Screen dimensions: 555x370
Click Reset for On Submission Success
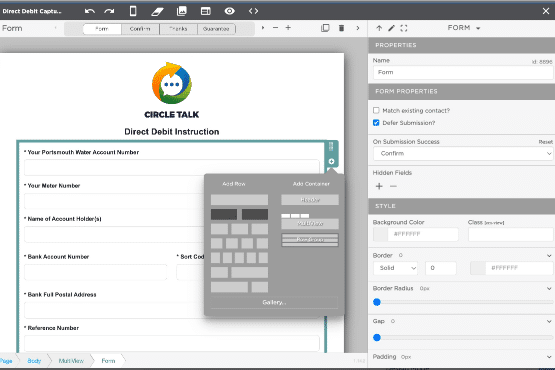(x=545, y=142)
